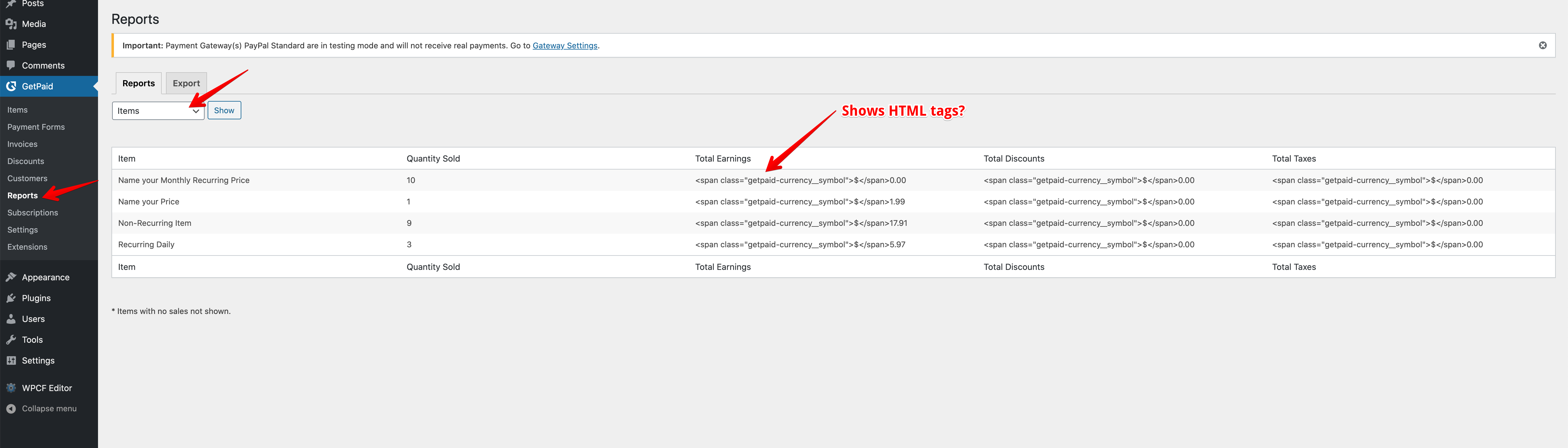Open the Settings gear icon
Viewport: 1568px width, 448px height.
[x=11, y=360]
